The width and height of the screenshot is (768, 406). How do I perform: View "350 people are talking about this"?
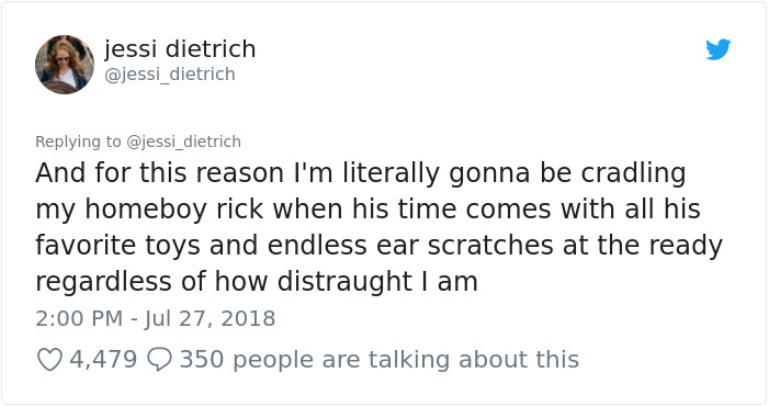pyautogui.click(x=379, y=359)
